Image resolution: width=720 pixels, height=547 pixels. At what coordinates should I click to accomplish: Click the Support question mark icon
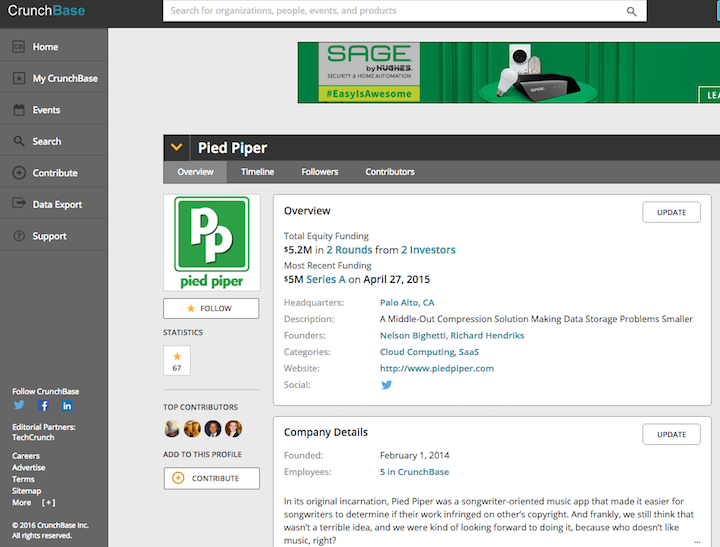tap(19, 236)
